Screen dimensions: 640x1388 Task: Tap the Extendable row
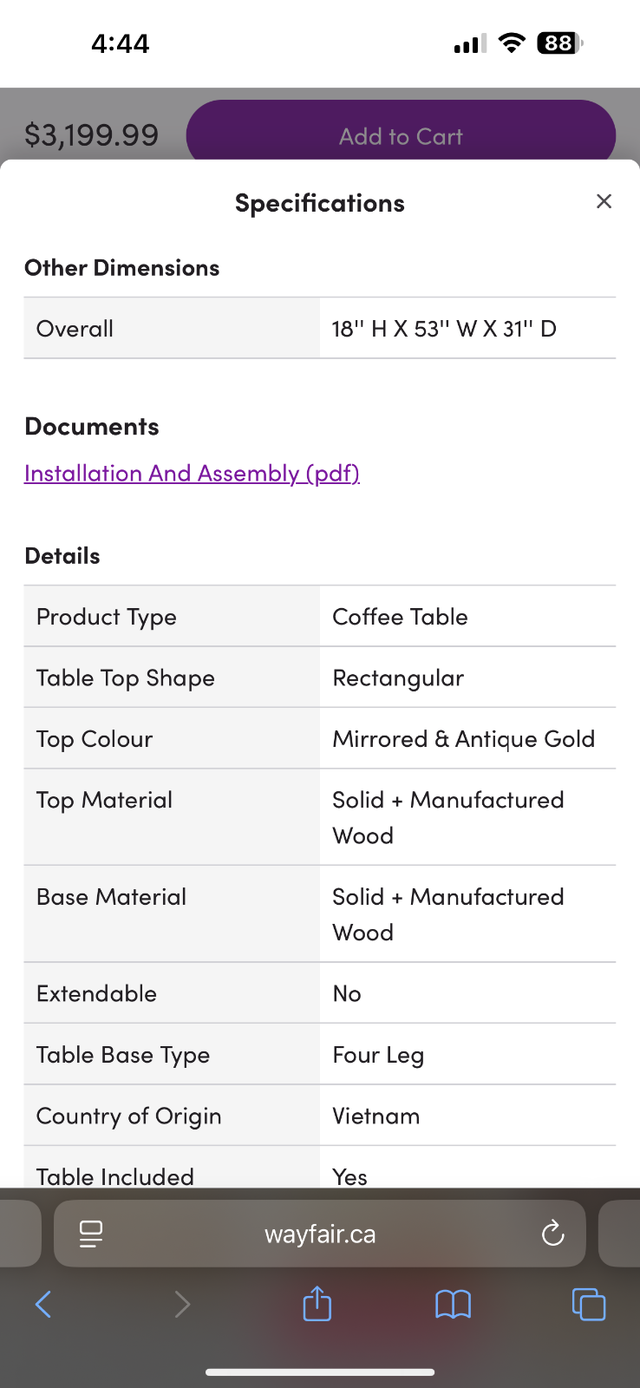pyautogui.click(x=320, y=993)
